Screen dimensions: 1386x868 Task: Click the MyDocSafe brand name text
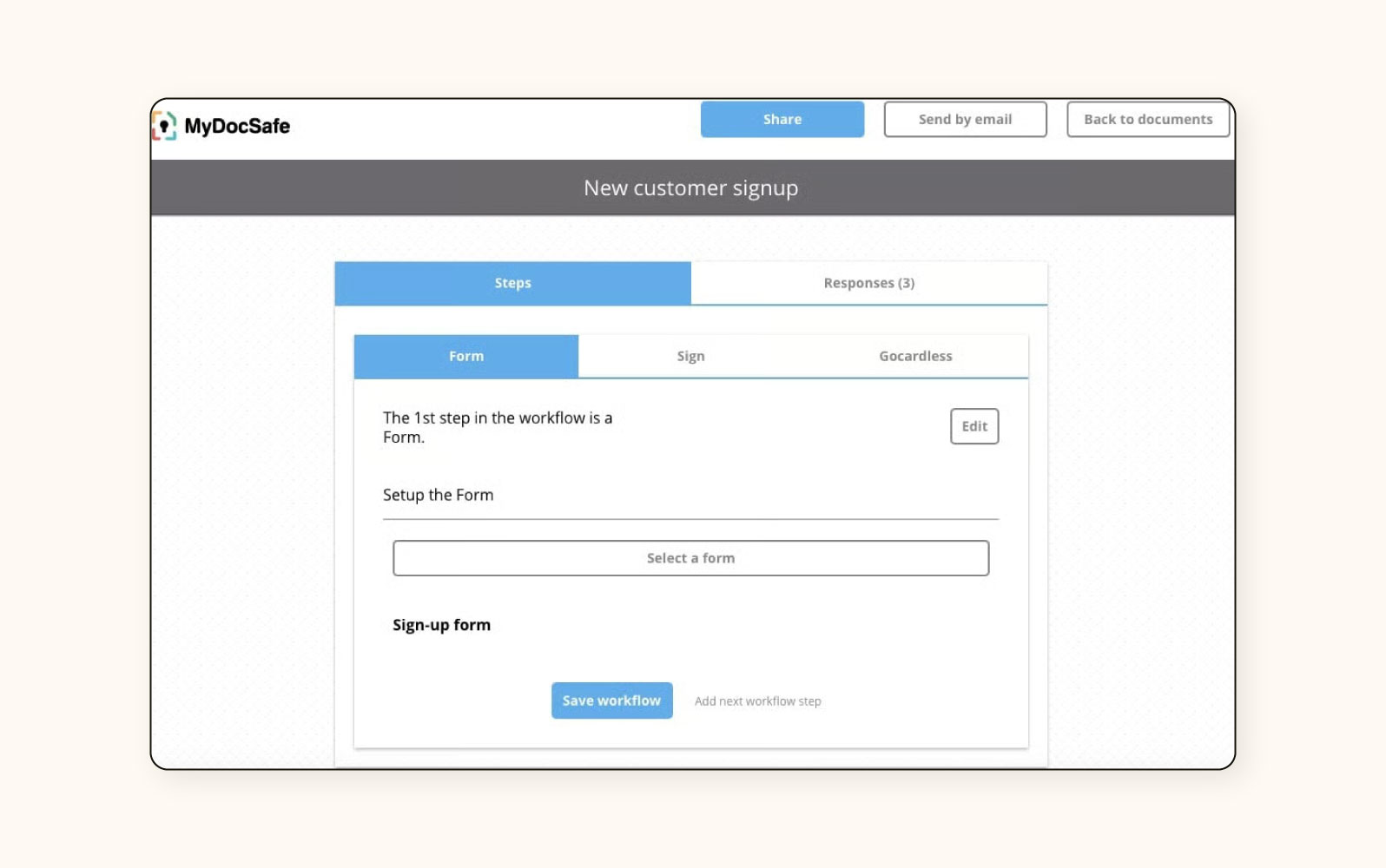237,127
